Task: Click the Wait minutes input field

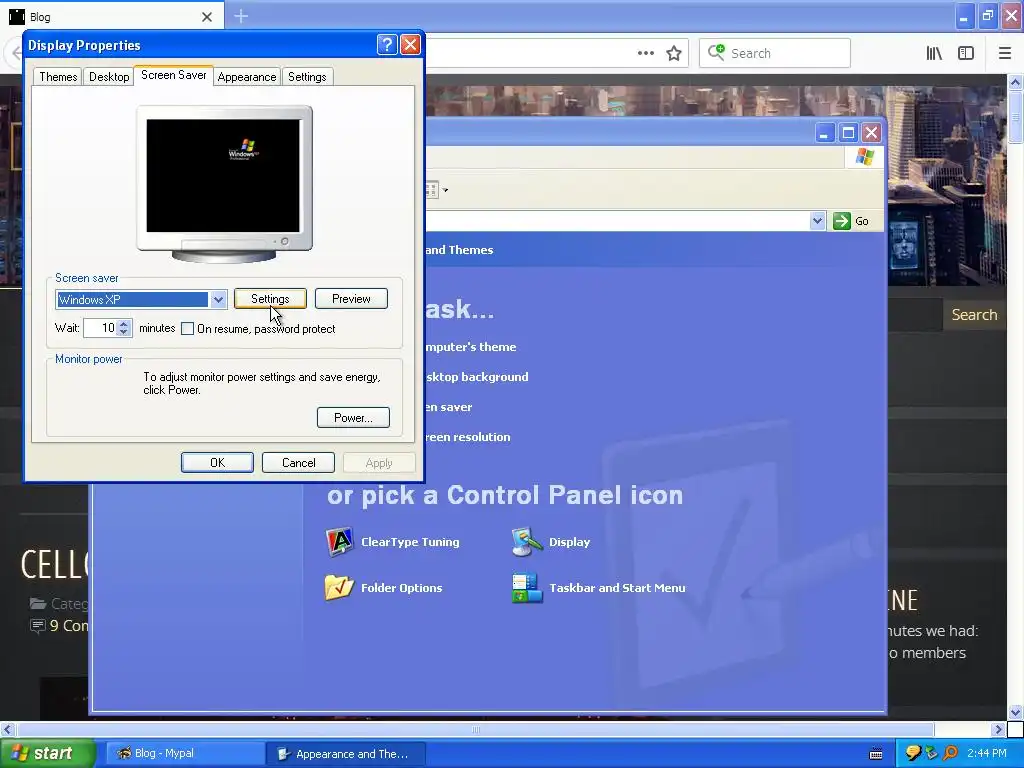Action: [x=101, y=328]
